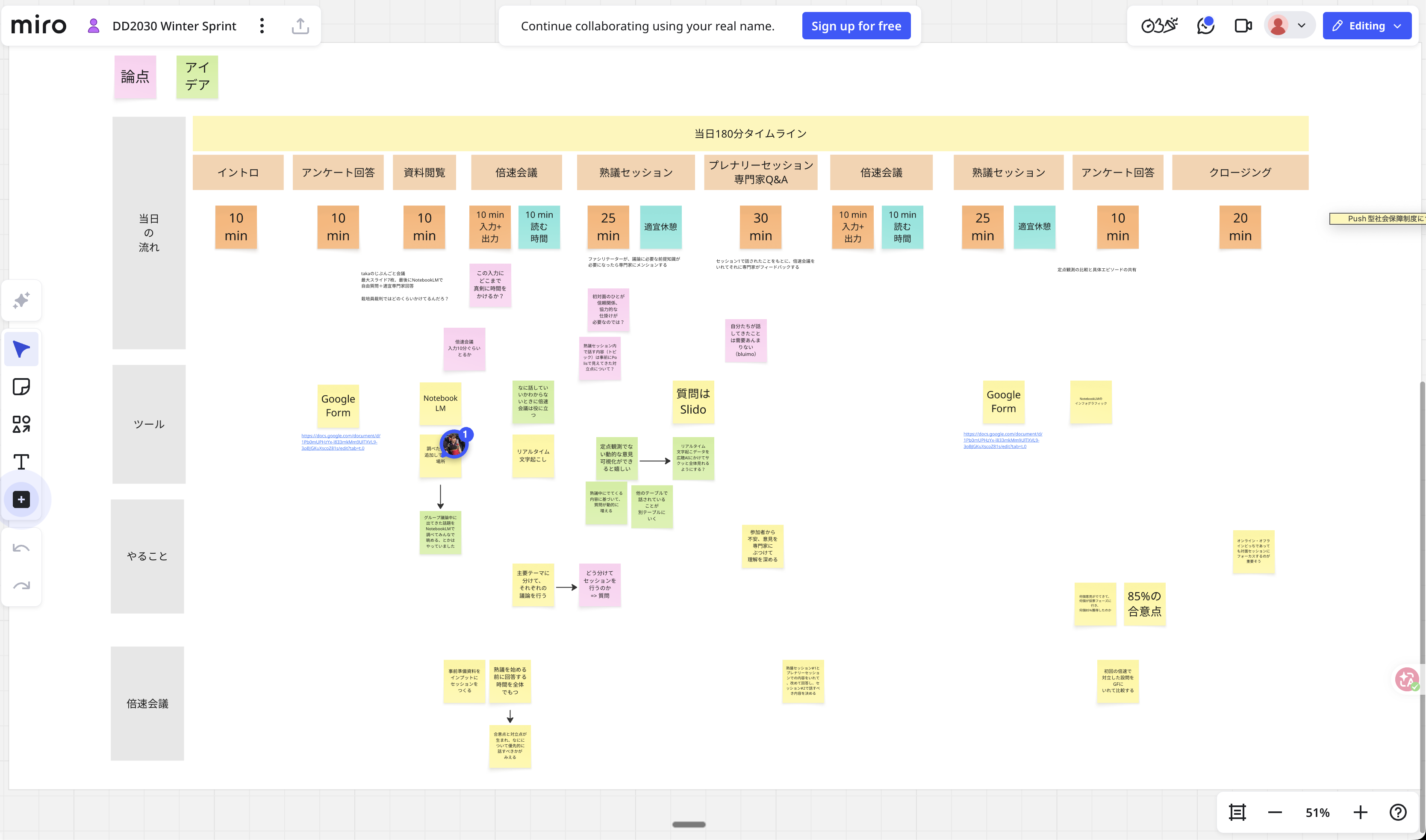Zoom out with the minus button
Screen dimensions: 1426x840
[1275, 812]
